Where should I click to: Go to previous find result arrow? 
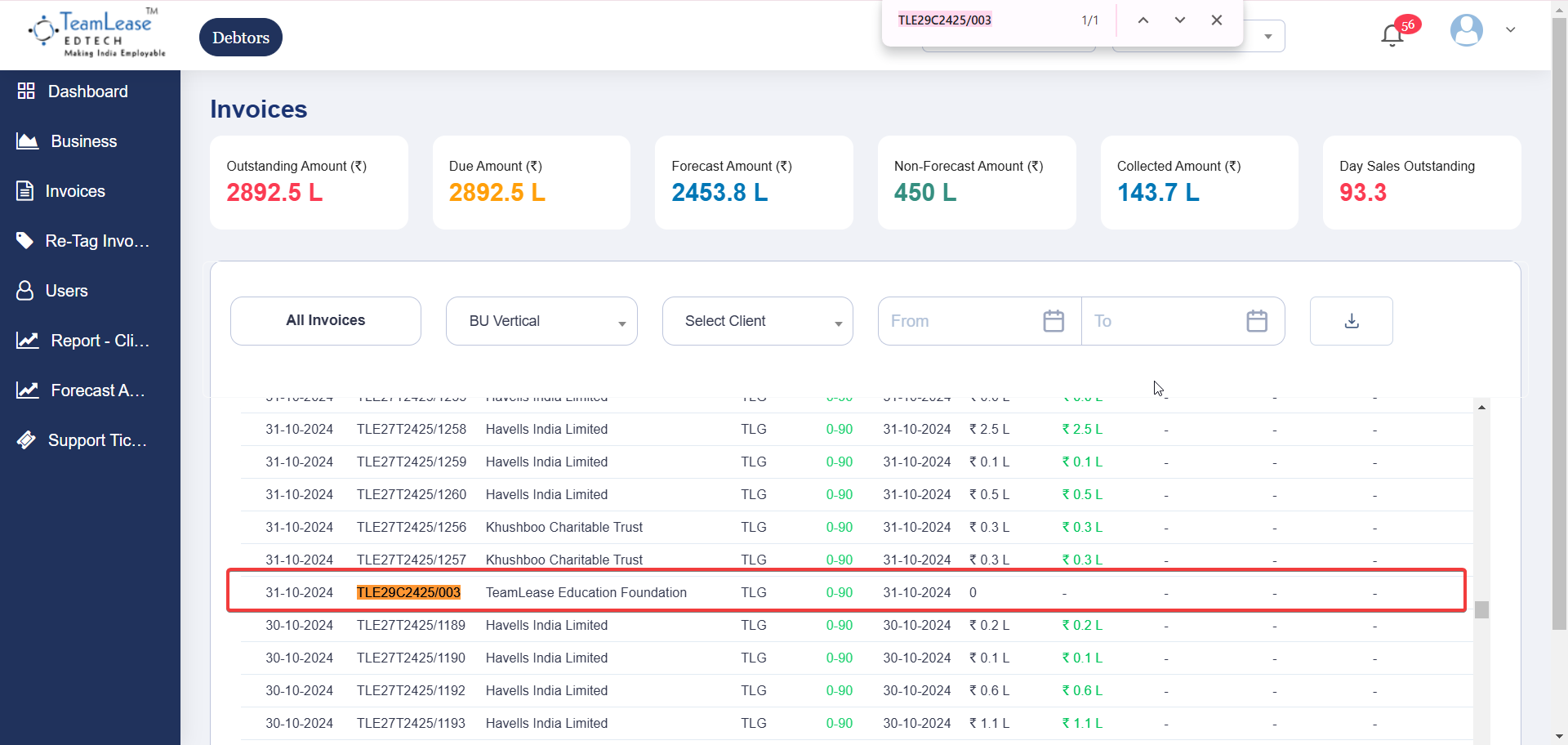tap(1143, 20)
